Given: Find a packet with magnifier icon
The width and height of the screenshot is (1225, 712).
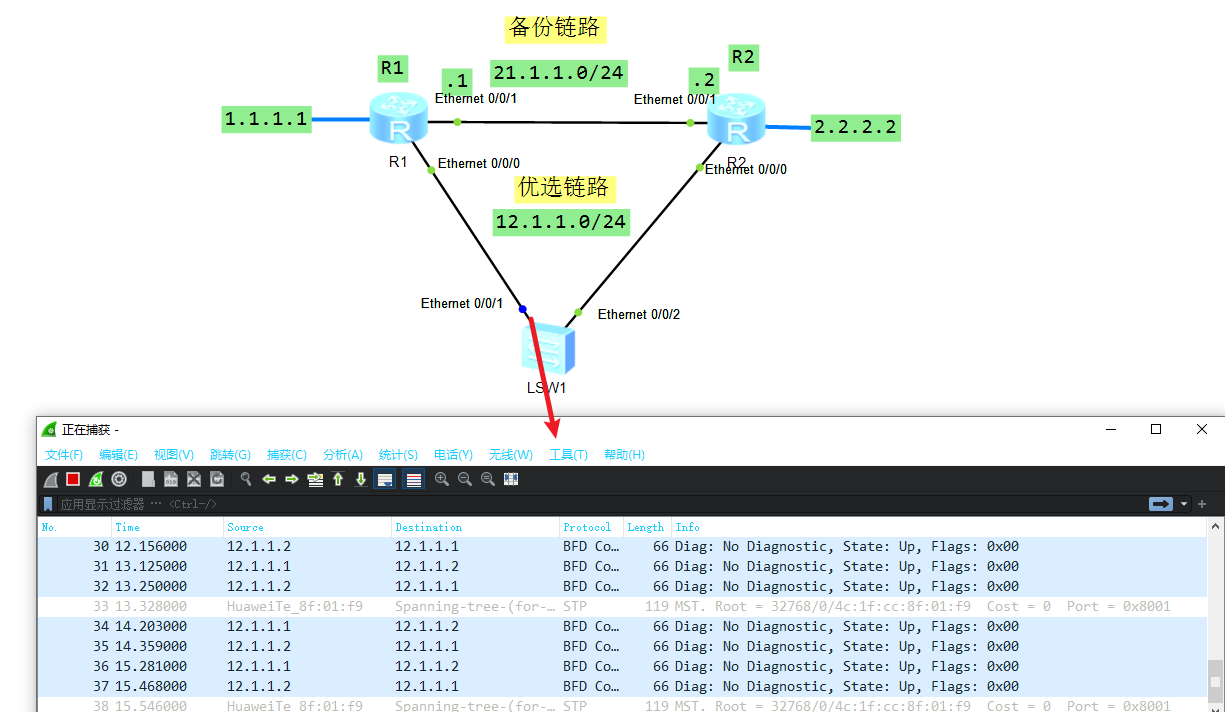Looking at the screenshot, I should click(246, 479).
